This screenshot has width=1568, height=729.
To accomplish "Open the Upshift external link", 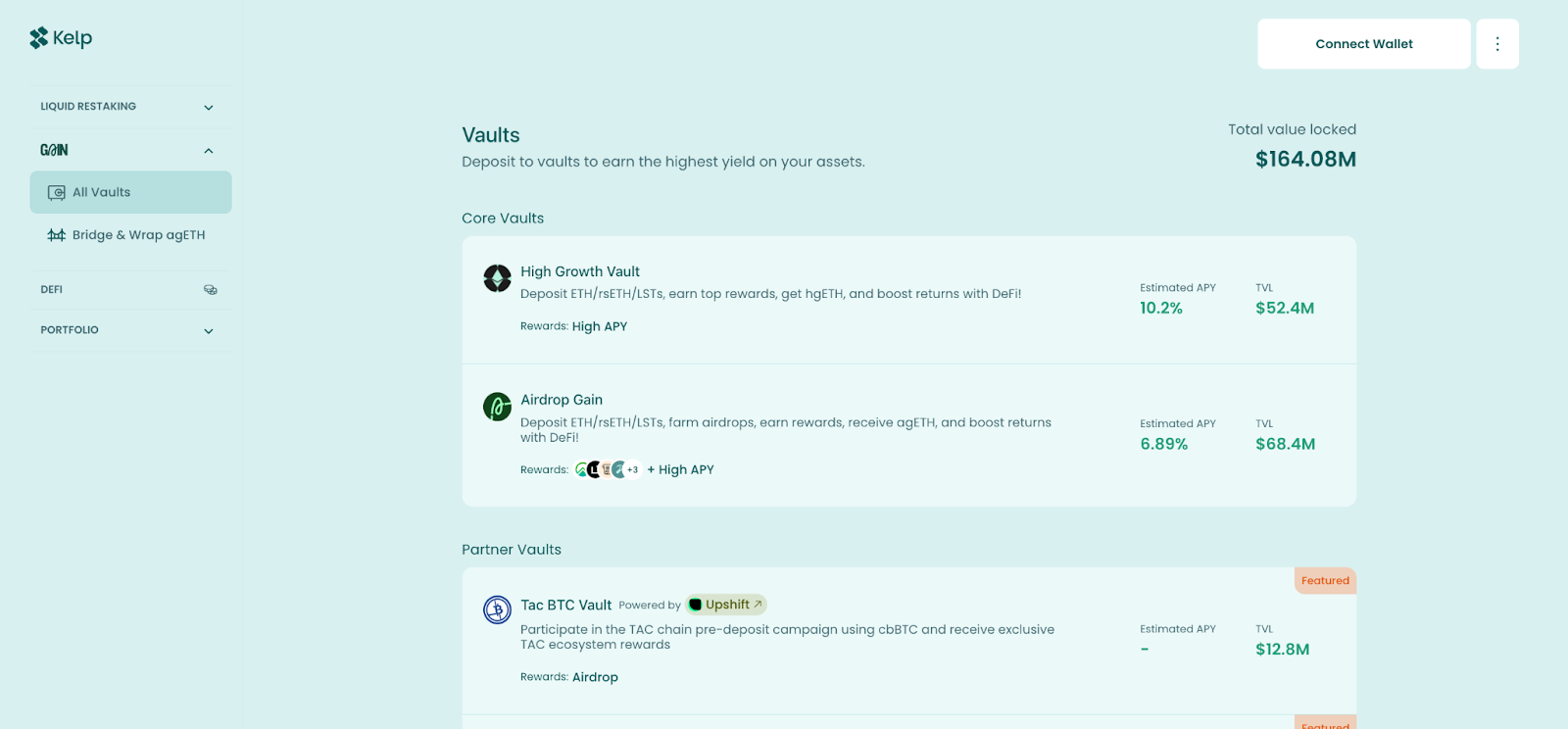I will pos(726,605).
